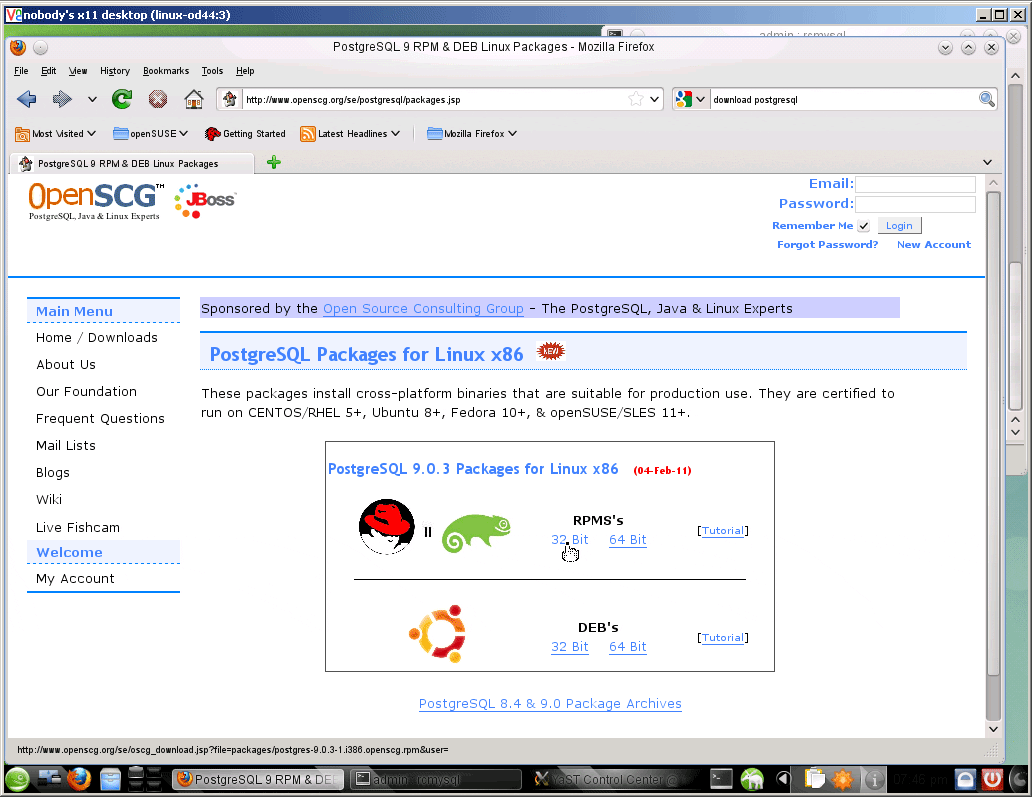
Task: Click the scroll down arrow of page scrollbar
Action: [x=993, y=729]
